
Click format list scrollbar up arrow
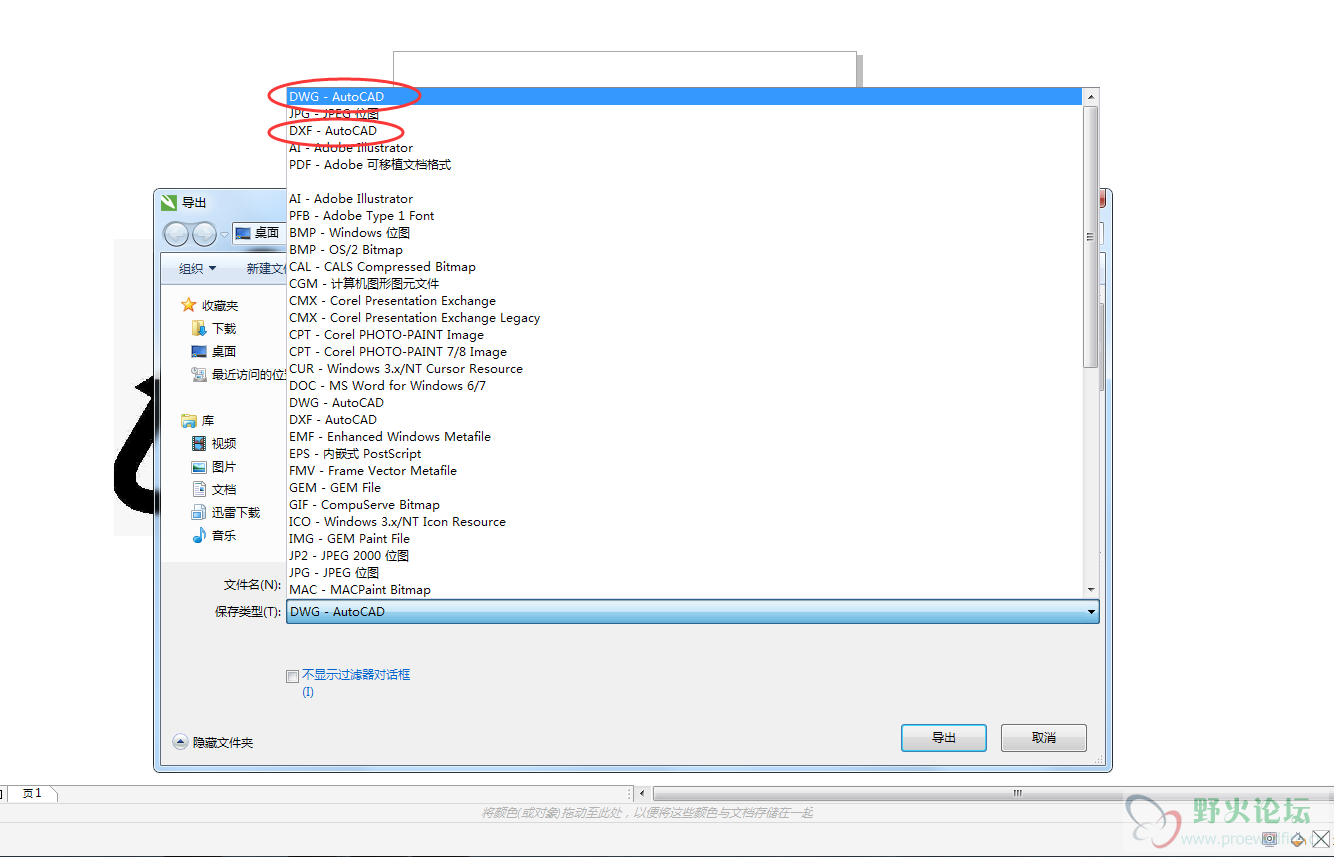pyautogui.click(x=1091, y=97)
